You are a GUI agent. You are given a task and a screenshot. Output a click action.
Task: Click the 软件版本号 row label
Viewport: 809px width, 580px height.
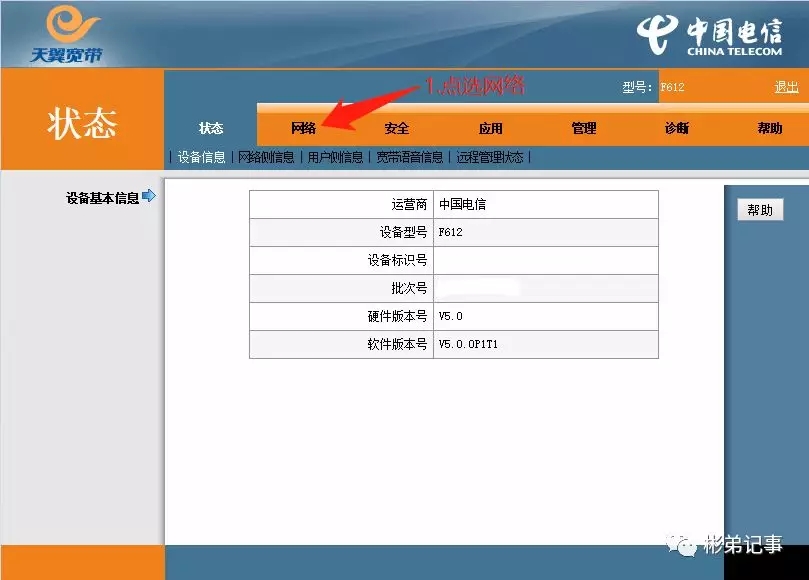[x=397, y=344]
